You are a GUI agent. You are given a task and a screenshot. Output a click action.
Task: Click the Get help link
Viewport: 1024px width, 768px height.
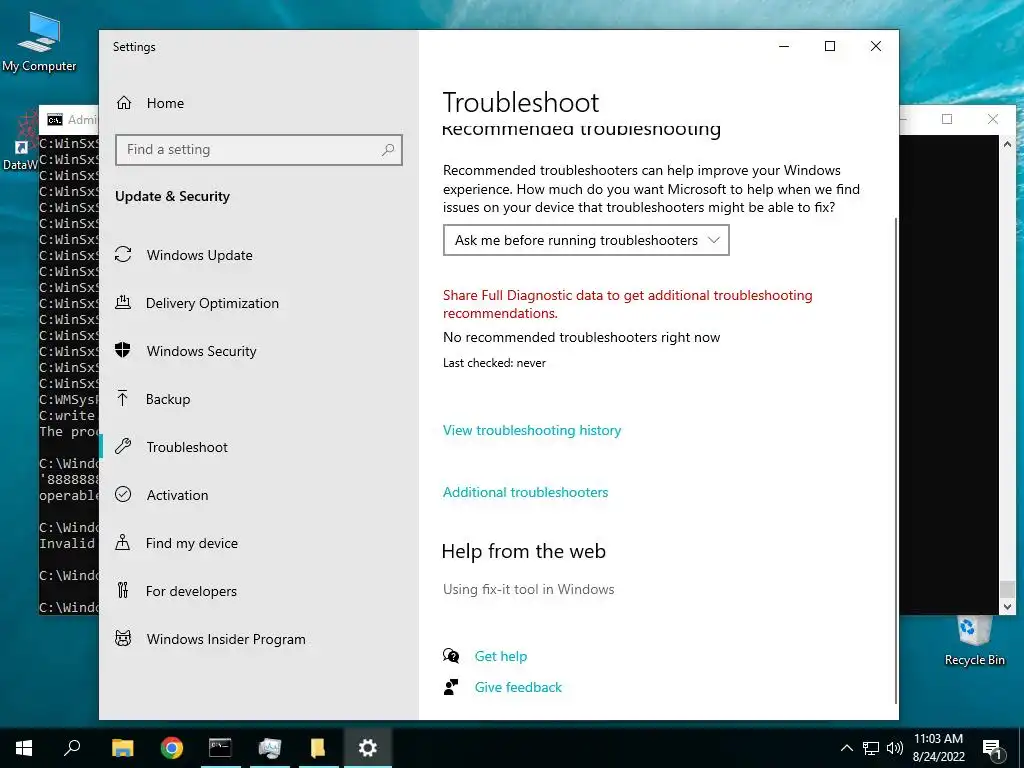click(500, 656)
